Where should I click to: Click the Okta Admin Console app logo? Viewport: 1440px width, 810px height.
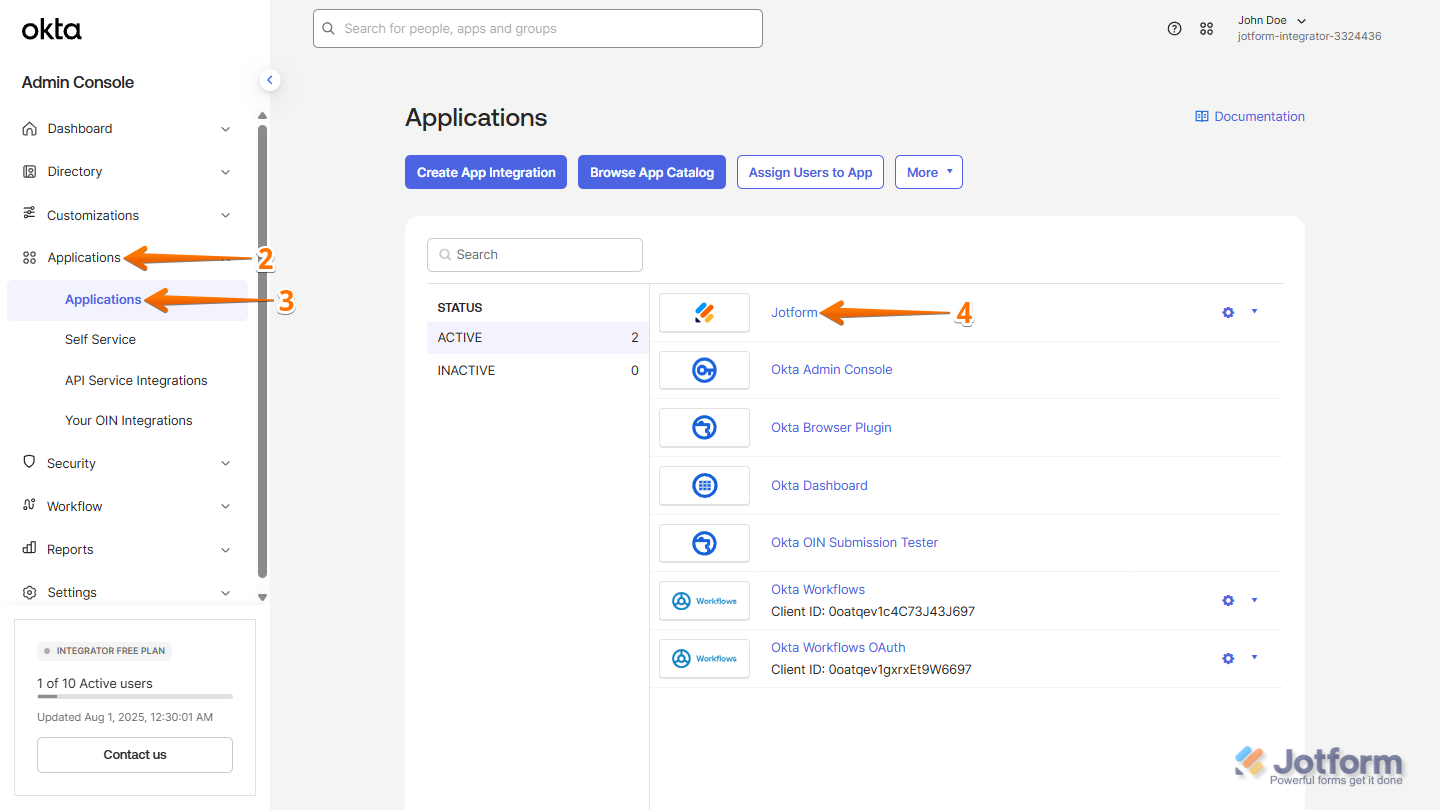704,370
